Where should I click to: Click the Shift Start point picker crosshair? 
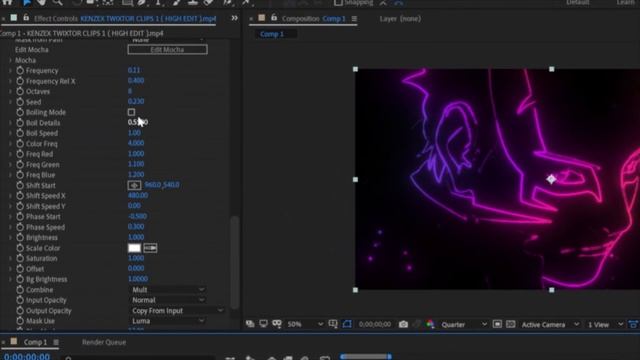coord(134,185)
